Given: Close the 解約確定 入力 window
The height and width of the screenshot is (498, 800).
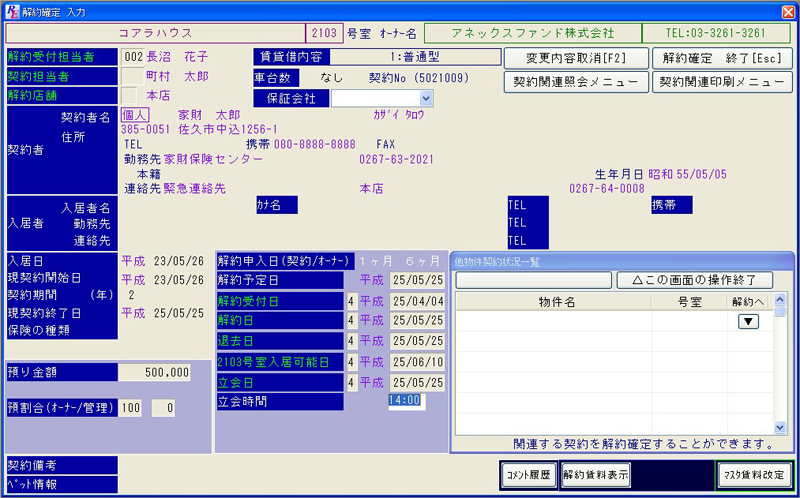Looking at the screenshot, I should pyautogui.click(x=787, y=10).
